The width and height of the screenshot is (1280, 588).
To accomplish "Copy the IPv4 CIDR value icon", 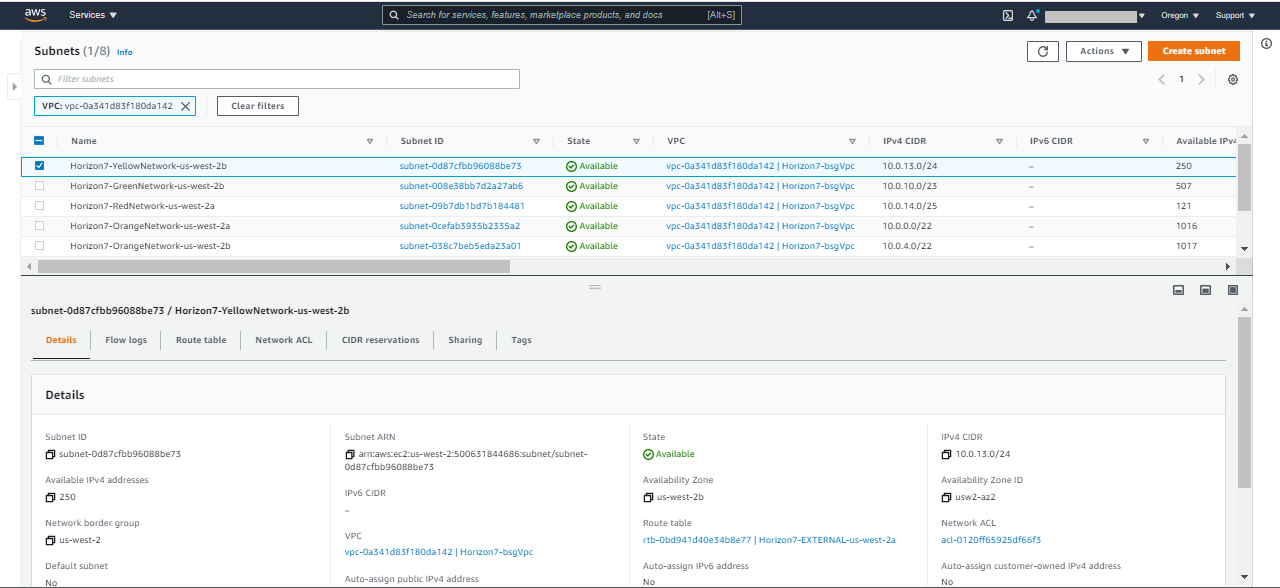I will 946,455.
